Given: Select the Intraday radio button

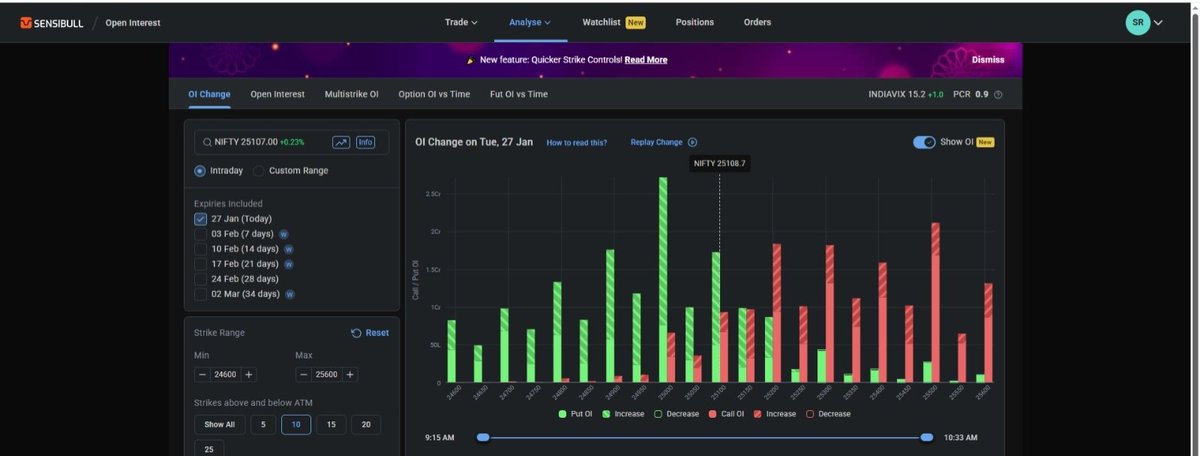Looking at the screenshot, I should point(200,171).
